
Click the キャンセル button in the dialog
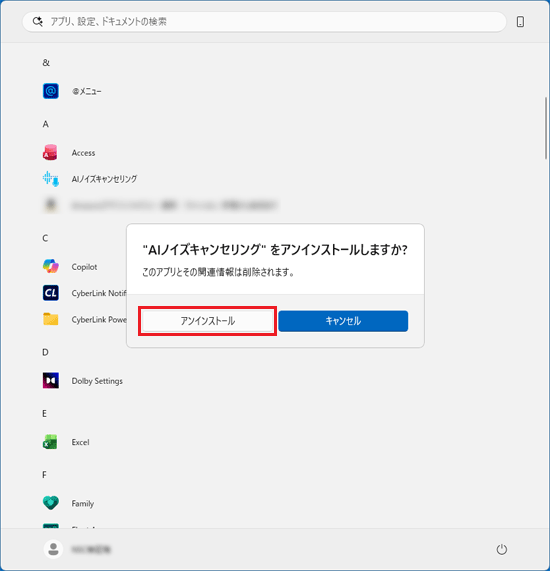click(343, 321)
